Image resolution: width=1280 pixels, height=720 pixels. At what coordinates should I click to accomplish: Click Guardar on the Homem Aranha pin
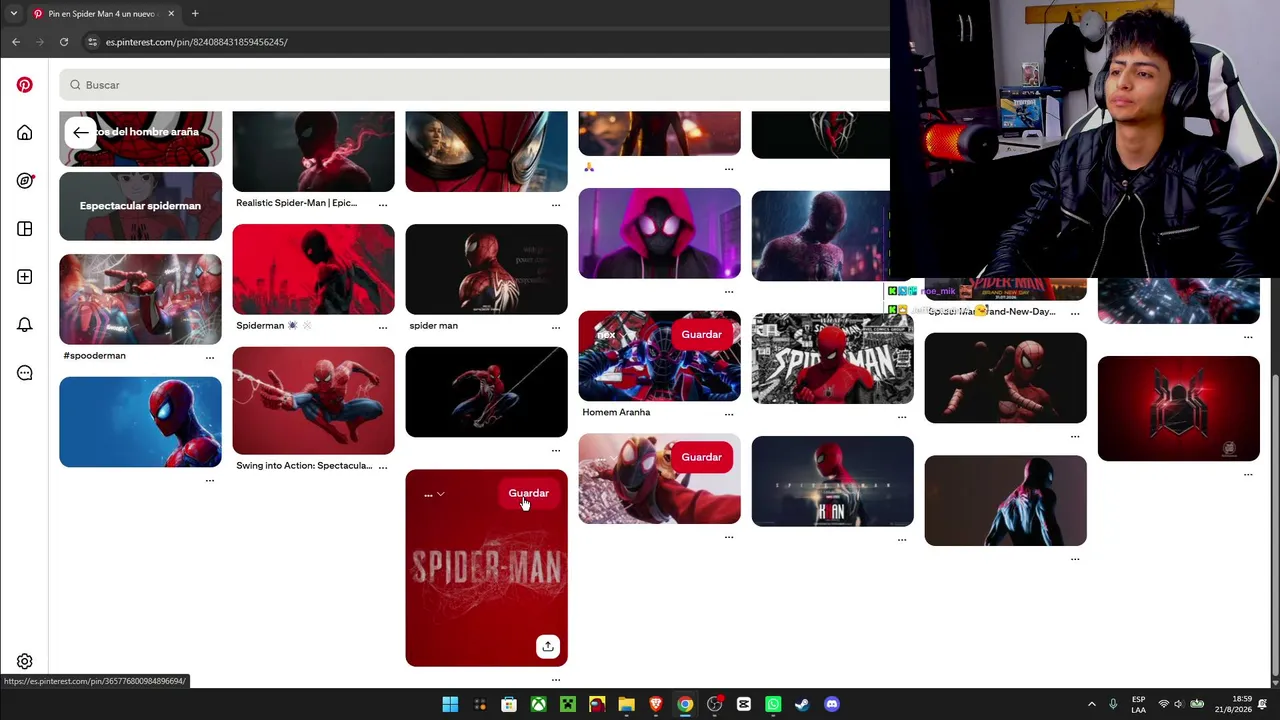click(x=701, y=334)
